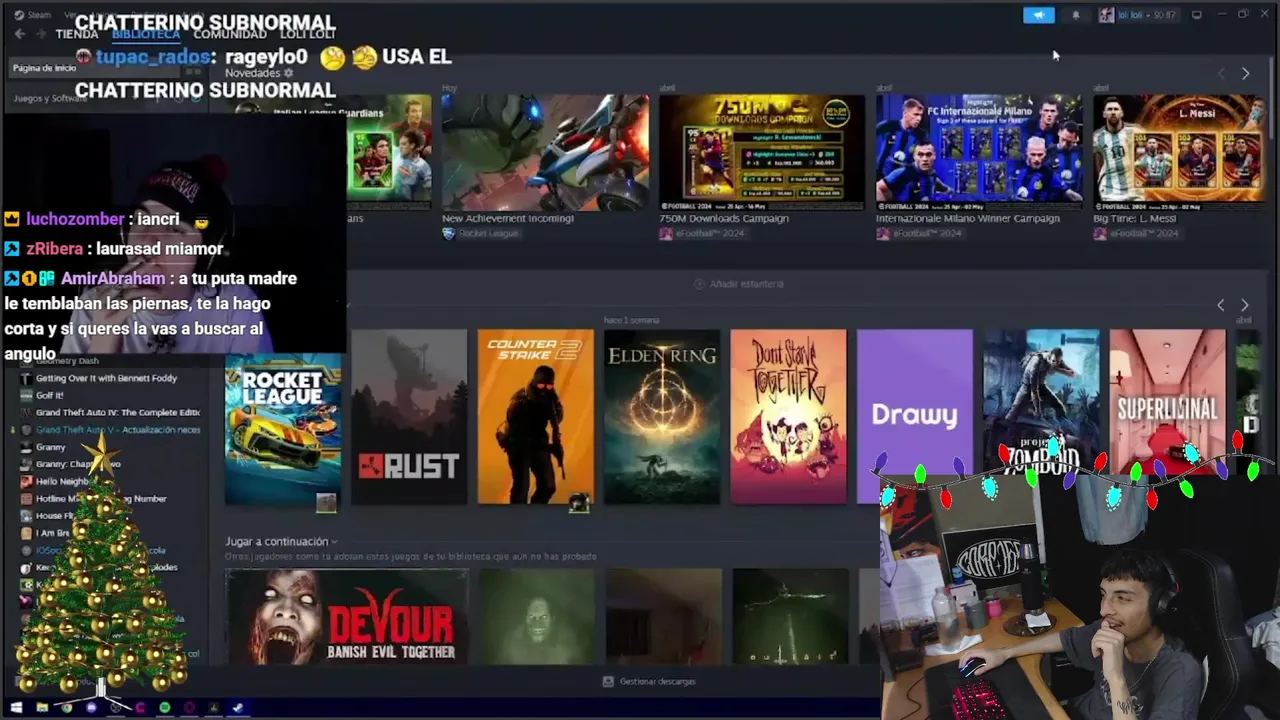Click the Gestionar descargas download icon

(608, 681)
